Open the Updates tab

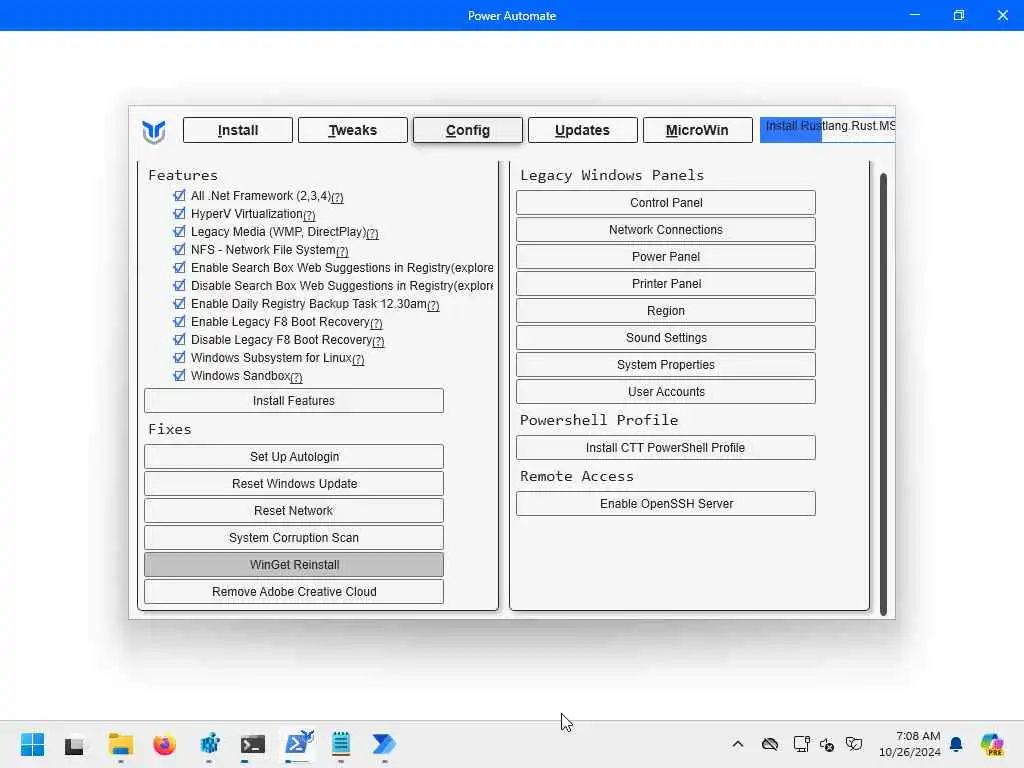(x=583, y=130)
